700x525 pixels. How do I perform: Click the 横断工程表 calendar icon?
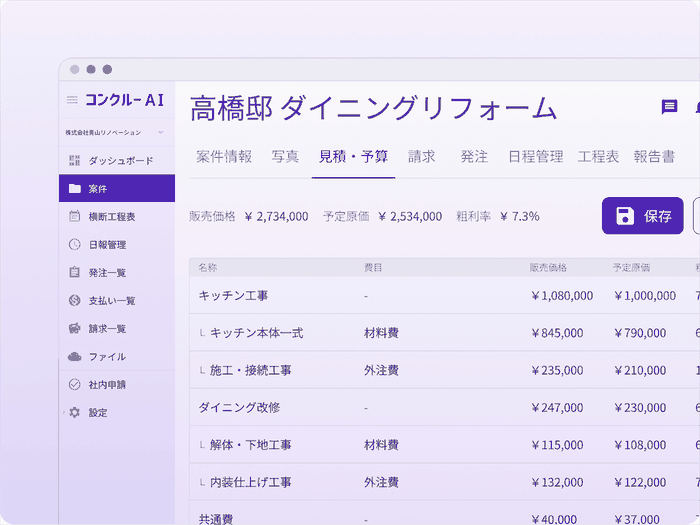[74, 216]
